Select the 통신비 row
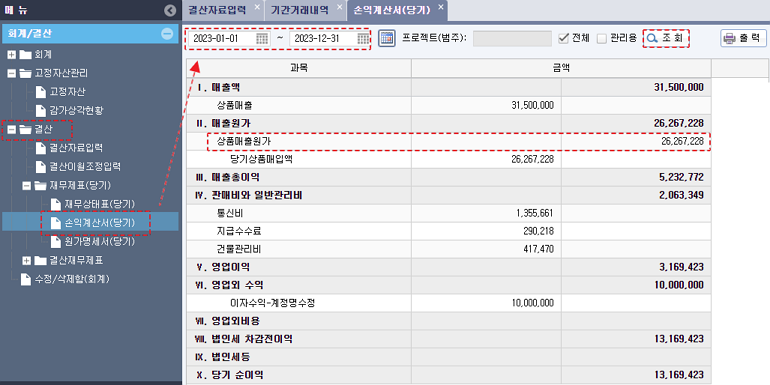This screenshot has width=770, height=385. [x=449, y=213]
